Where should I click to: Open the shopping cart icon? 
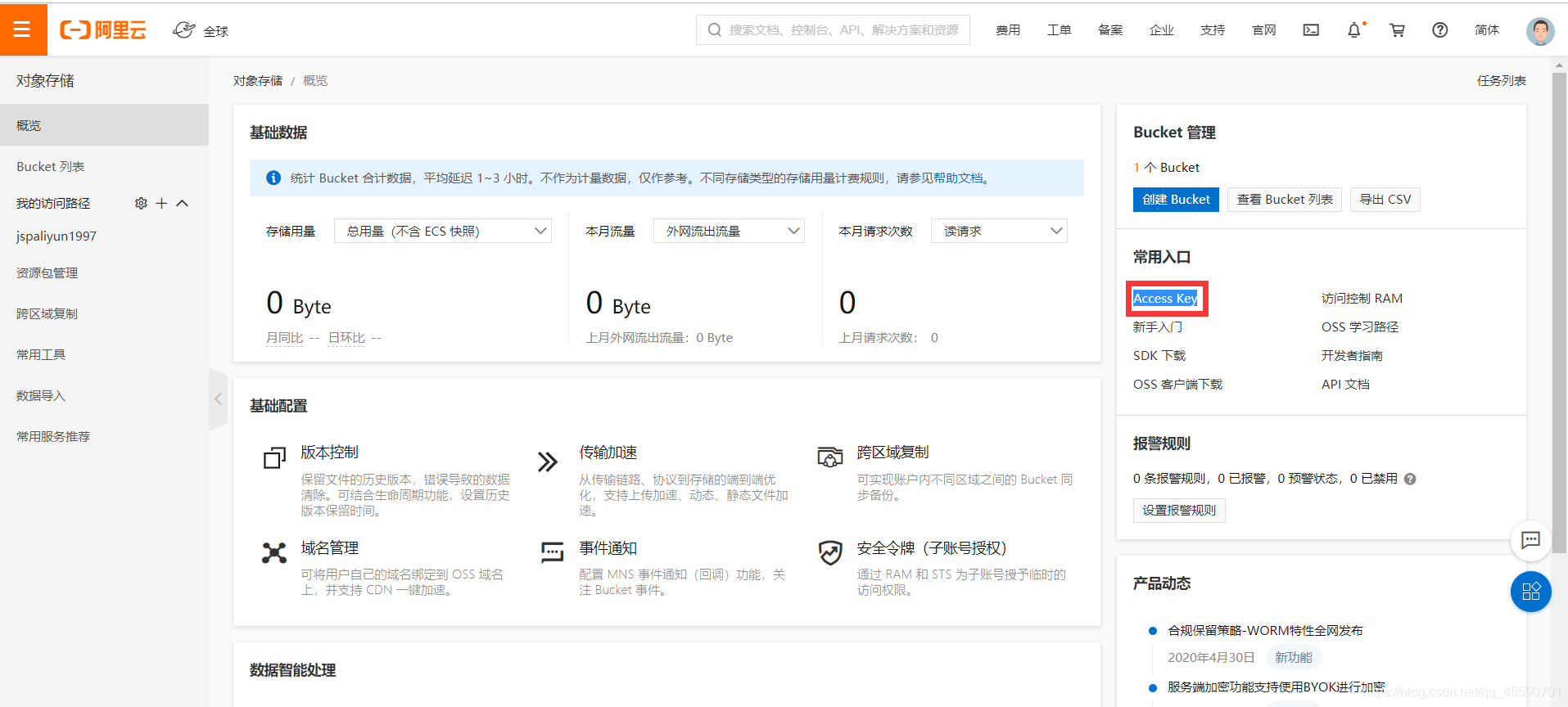pos(1397,30)
